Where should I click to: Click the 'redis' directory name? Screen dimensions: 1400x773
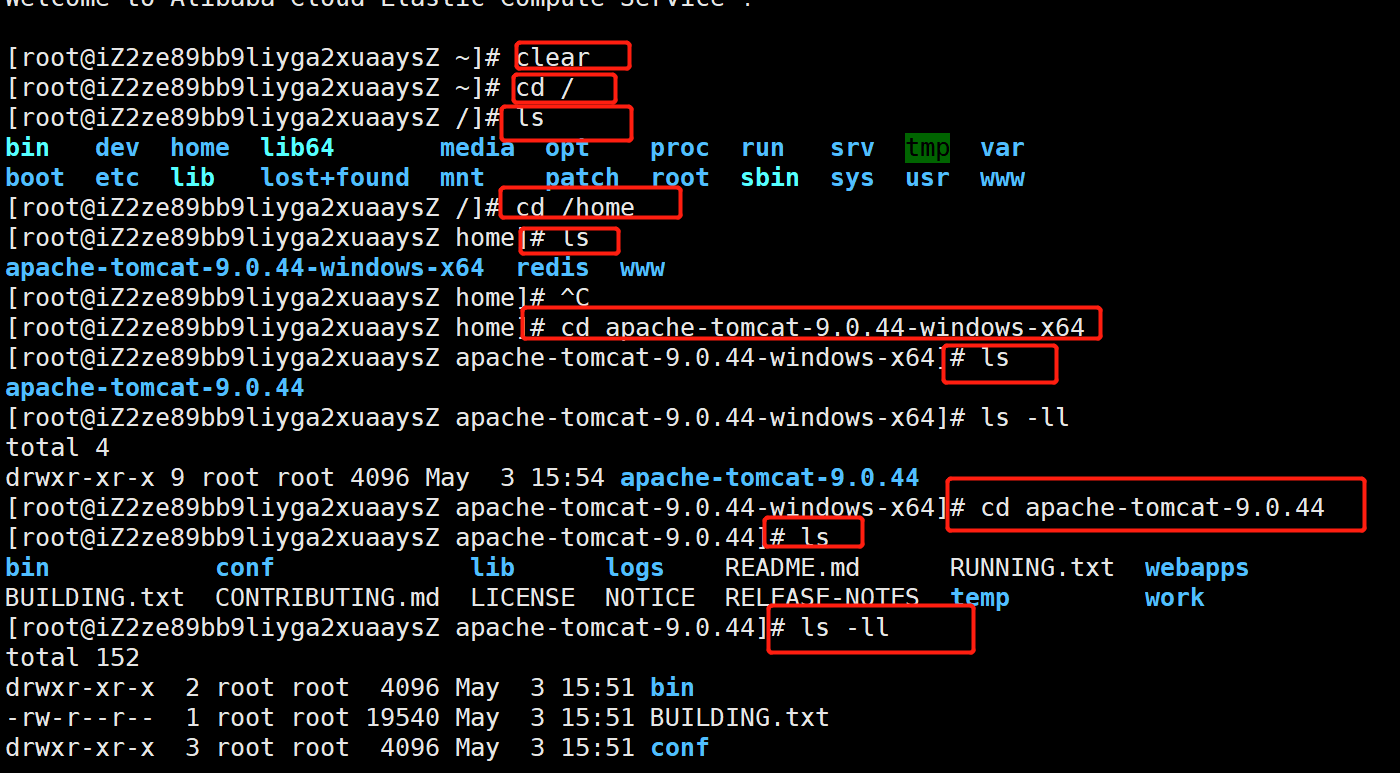click(552, 268)
